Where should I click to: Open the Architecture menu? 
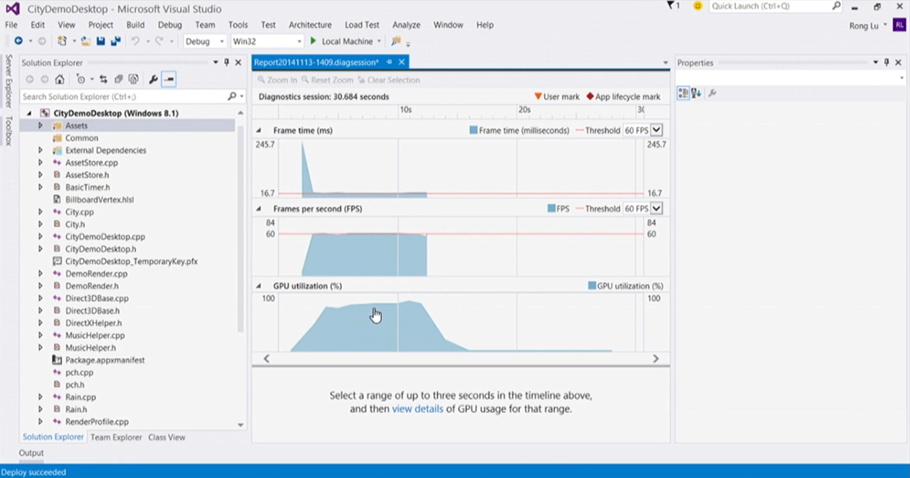[x=310, y=25]
